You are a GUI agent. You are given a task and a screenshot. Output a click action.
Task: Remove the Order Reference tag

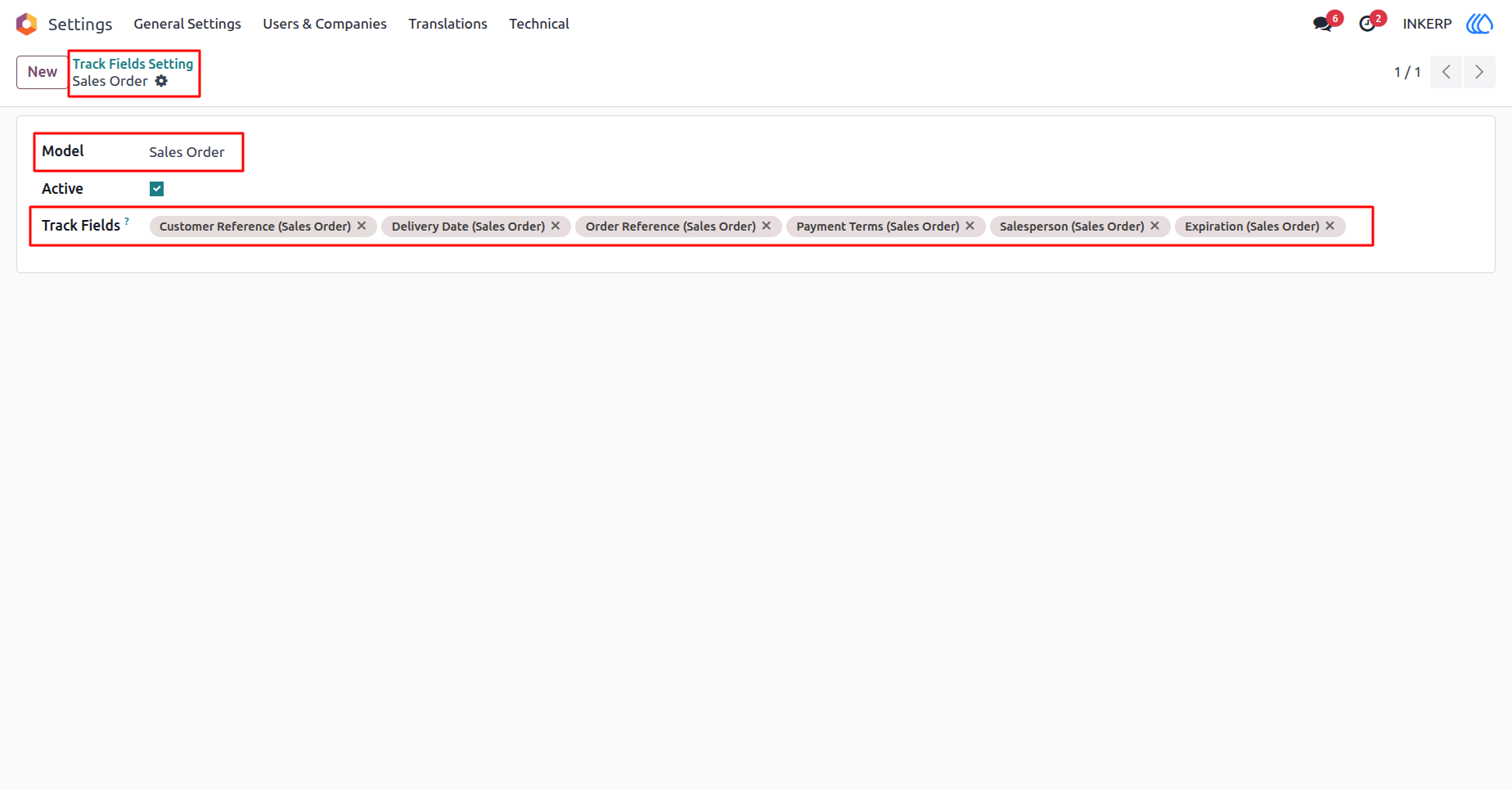(767, 226)
